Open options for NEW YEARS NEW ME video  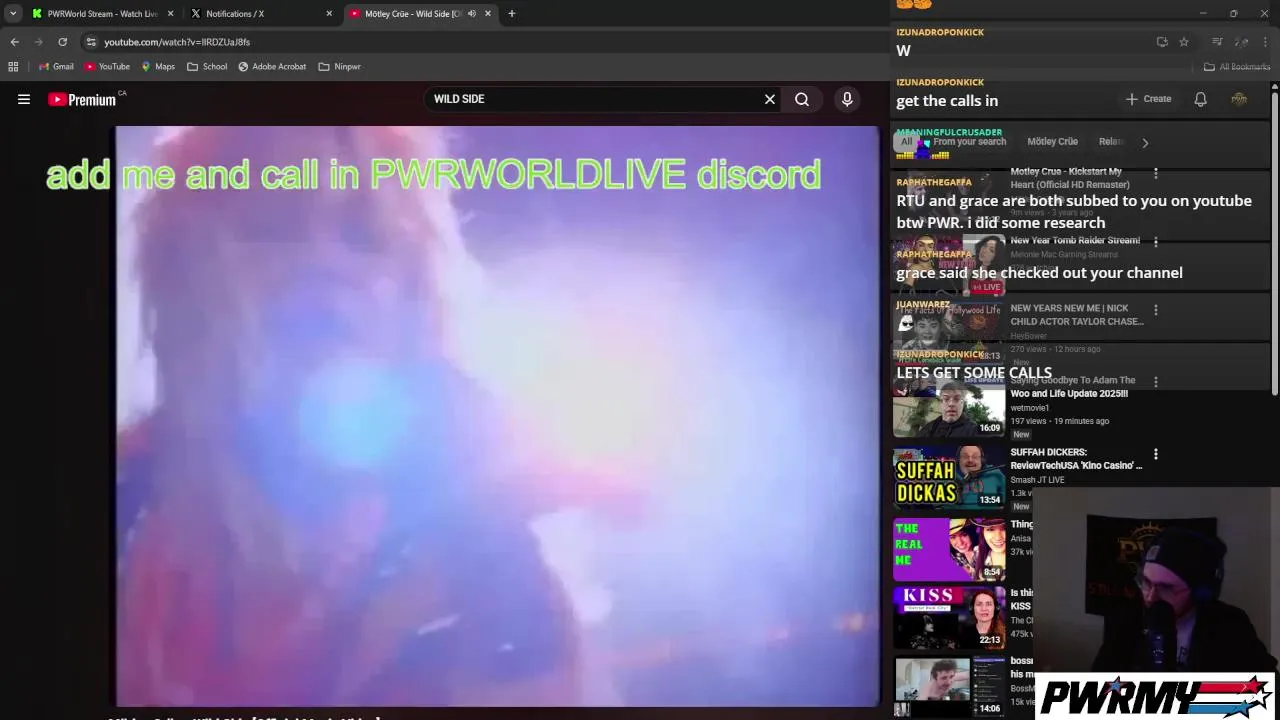click(1156, 310)
